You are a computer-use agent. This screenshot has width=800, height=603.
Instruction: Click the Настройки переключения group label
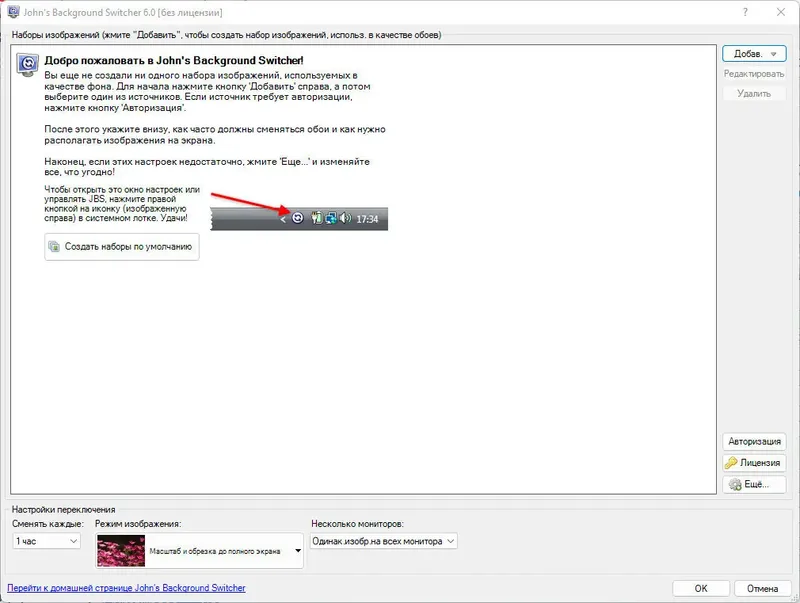[63, 509]
